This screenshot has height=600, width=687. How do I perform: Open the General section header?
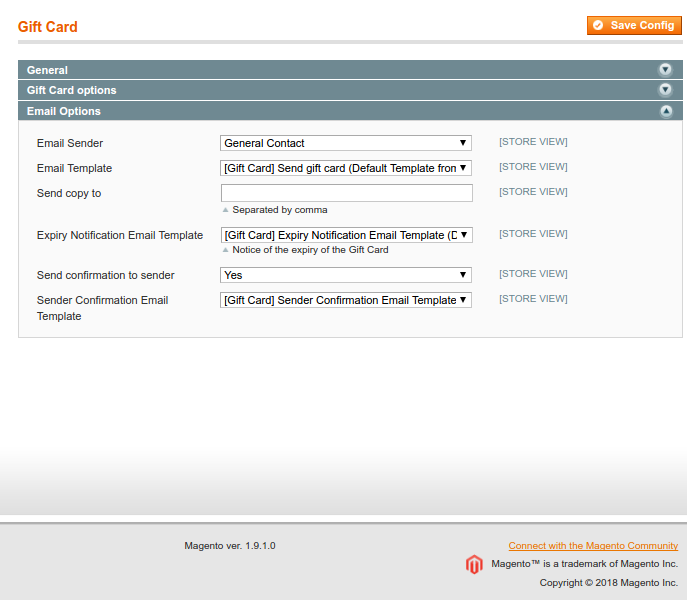pos(48,70)
